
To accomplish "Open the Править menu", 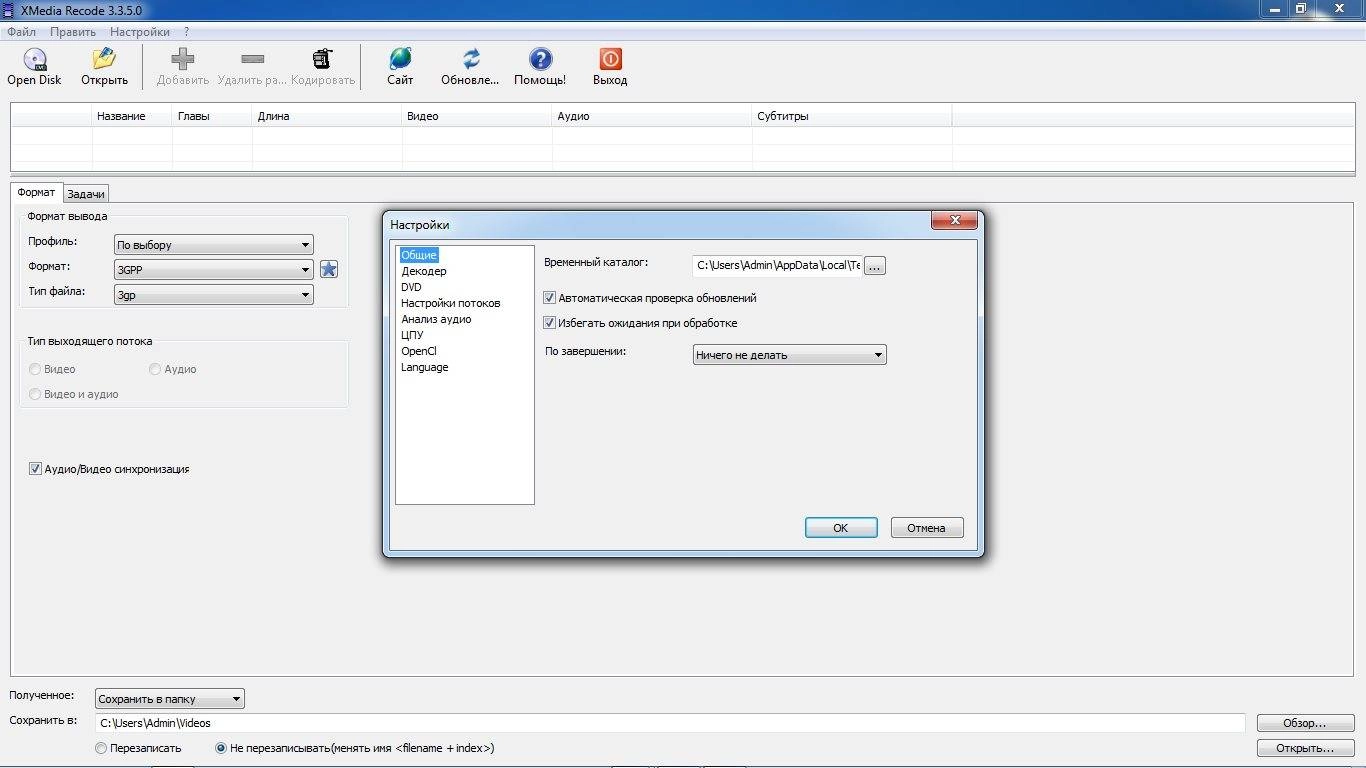I will coord(73,32).
